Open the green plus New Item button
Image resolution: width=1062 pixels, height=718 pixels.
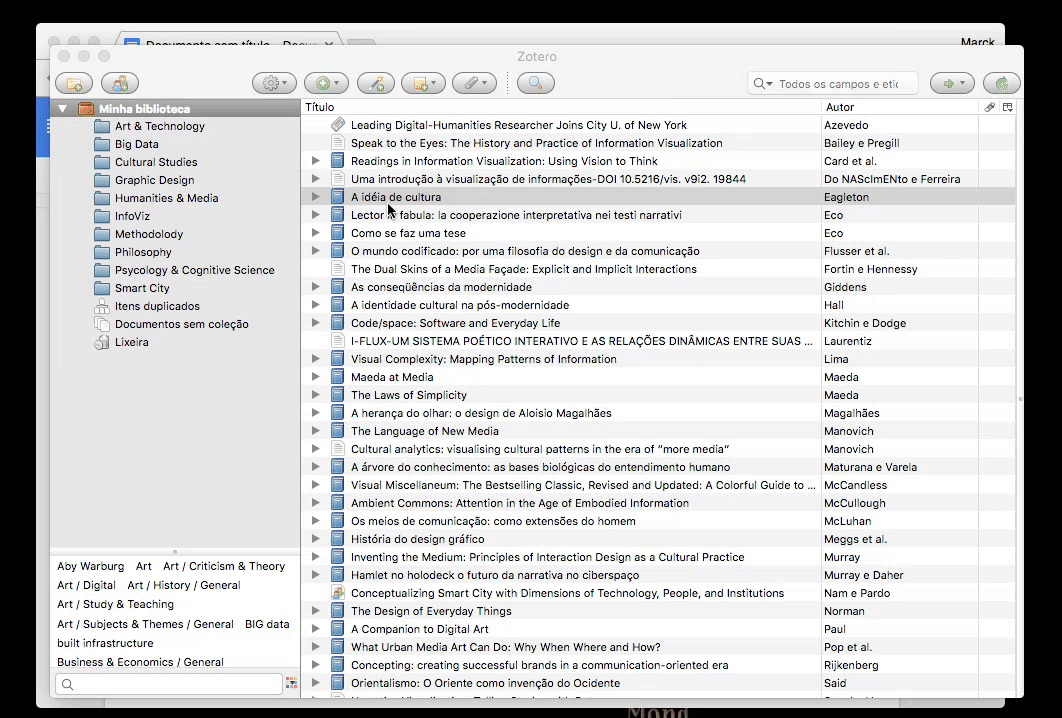point(326,83)
